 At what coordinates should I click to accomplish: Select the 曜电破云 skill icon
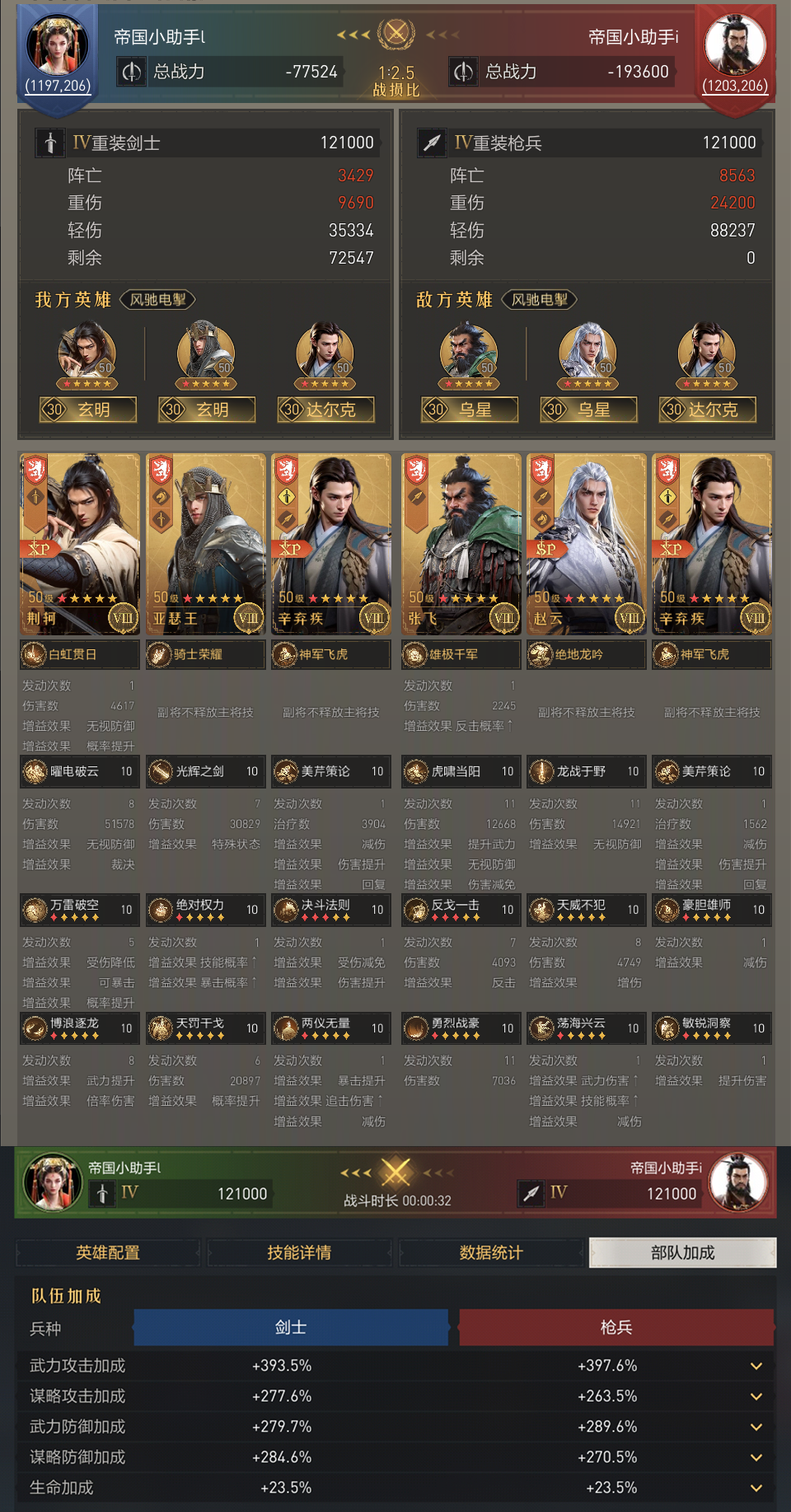coord(35,772)
